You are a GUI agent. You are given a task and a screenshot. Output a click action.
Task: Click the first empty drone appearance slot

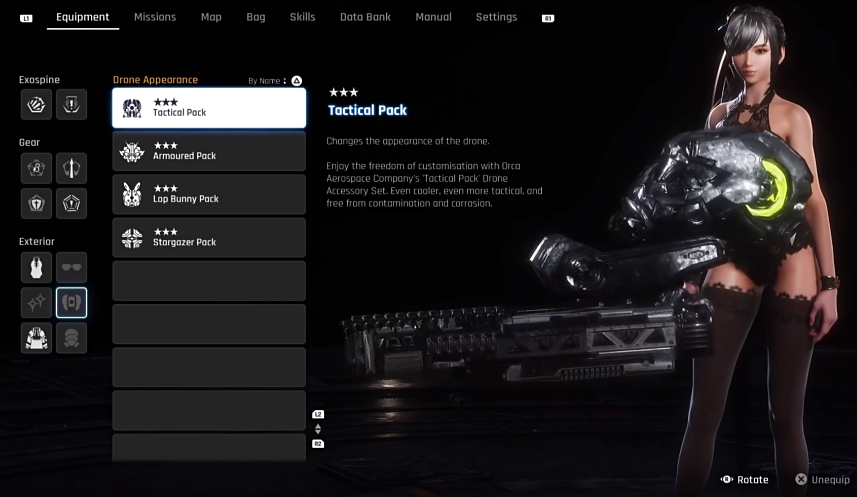(209, 281)
